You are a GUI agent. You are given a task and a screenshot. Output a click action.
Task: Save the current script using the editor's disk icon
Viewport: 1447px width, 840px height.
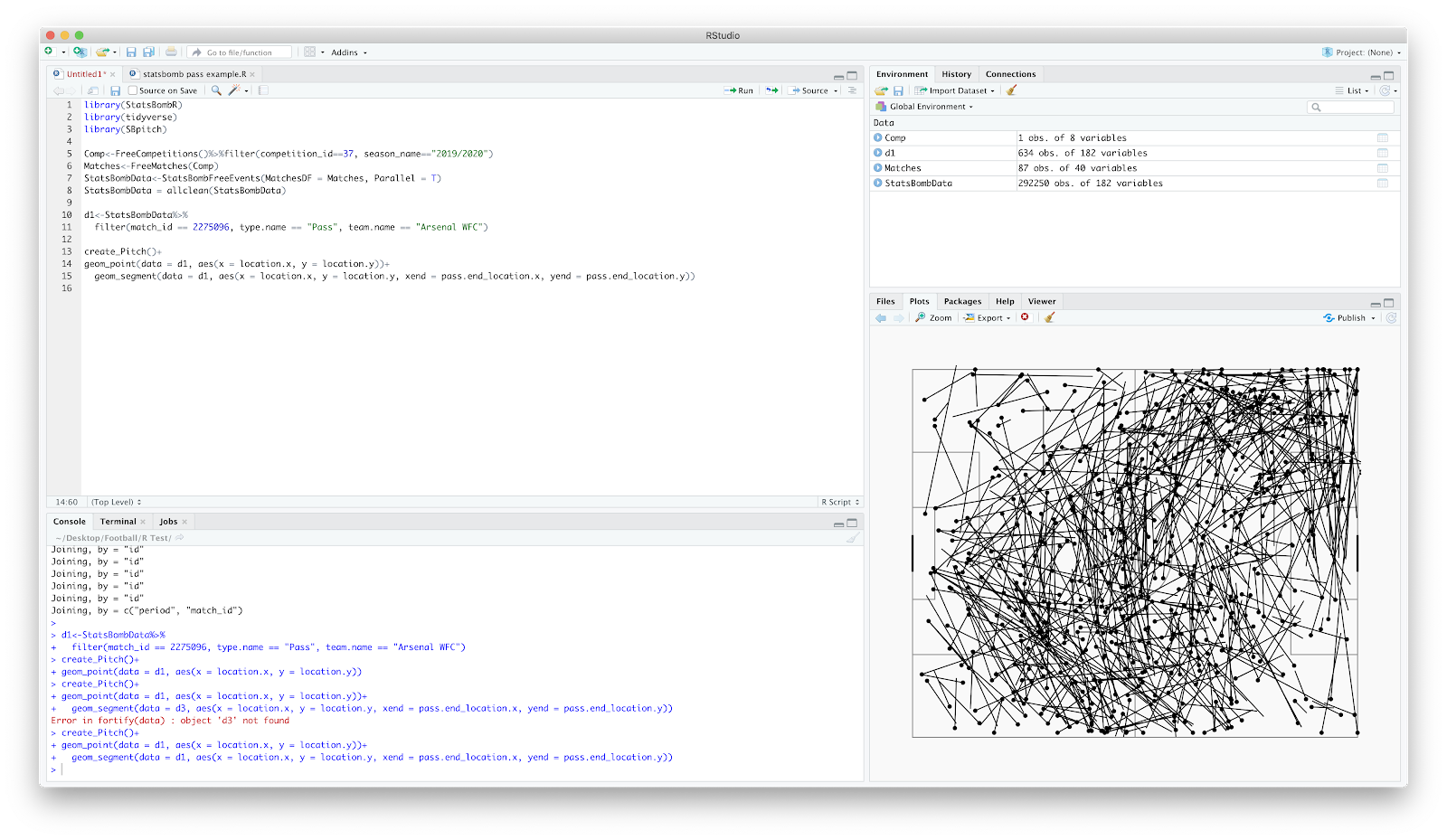click(x=115, y=90)
